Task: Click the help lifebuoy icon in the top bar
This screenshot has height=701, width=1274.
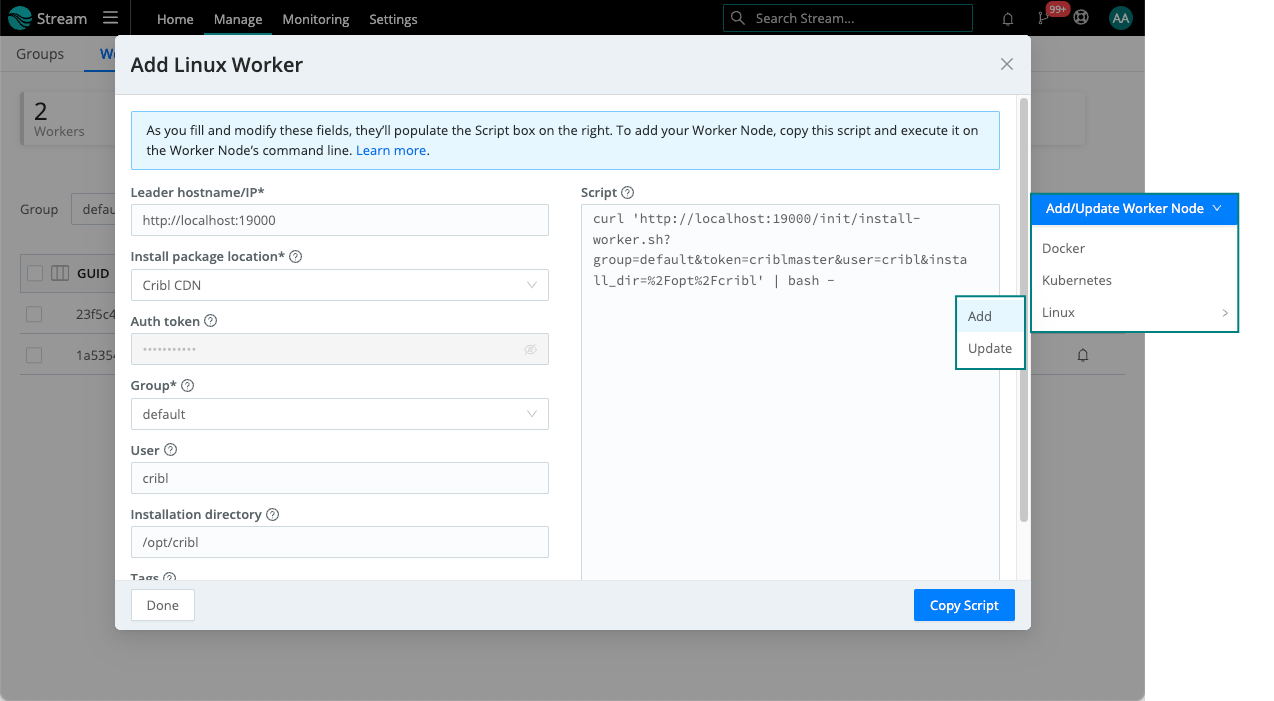Action: click(x=1082, y=17)
